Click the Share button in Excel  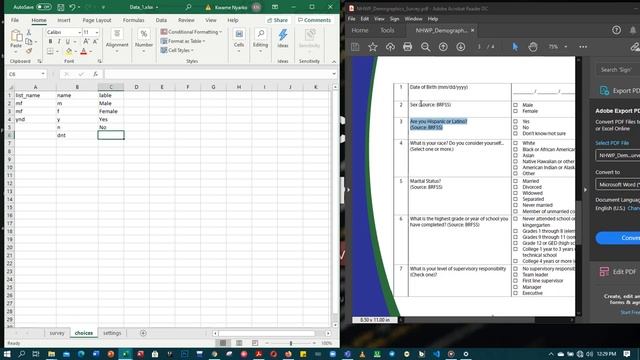[277, 20]
